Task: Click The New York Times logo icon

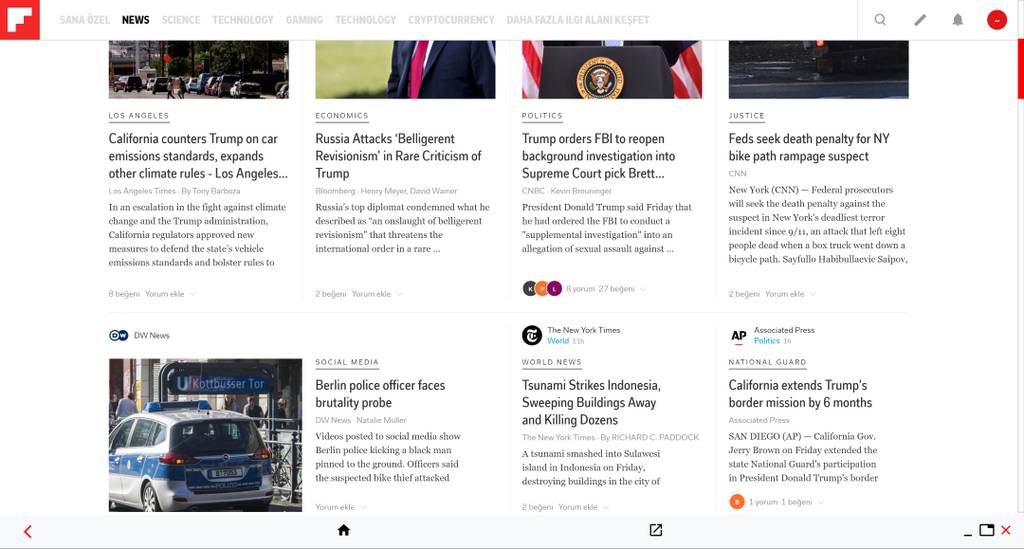Action: click(532, 335)
